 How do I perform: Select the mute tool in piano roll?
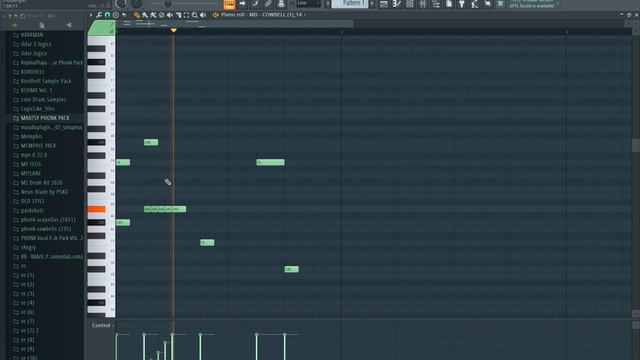click(170, 15)
